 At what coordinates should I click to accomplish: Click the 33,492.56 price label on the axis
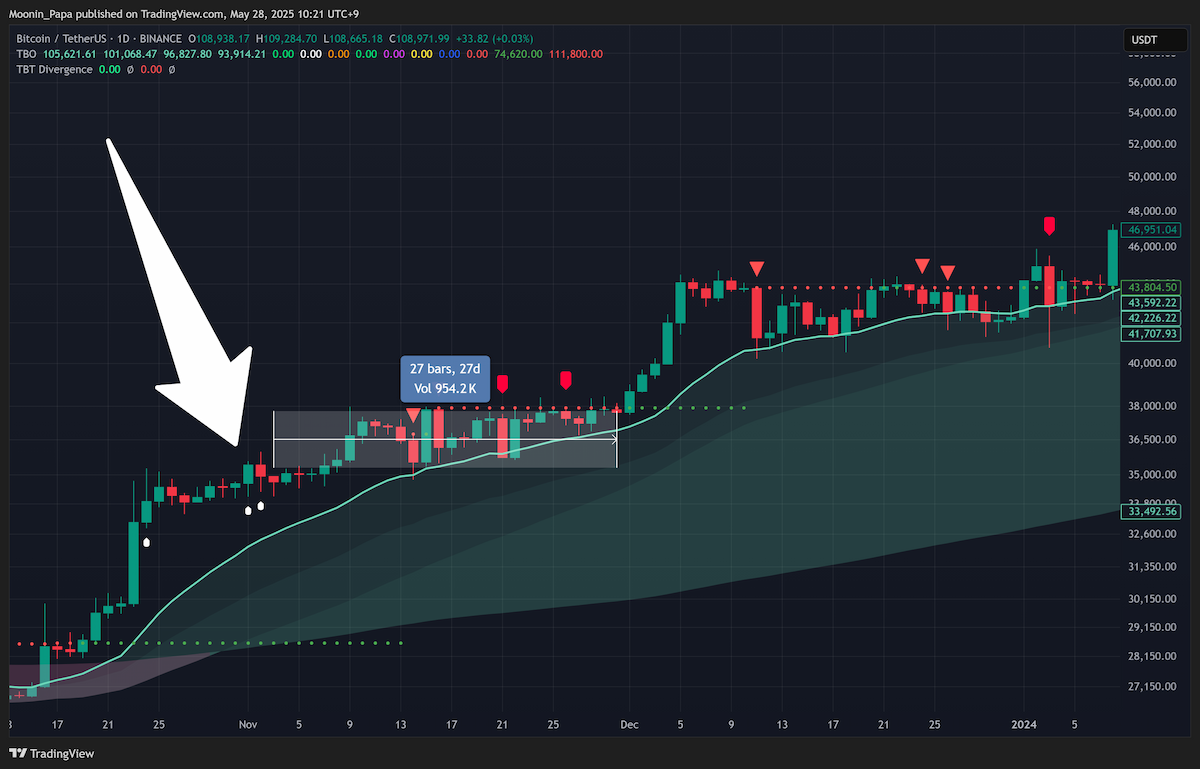[x=1153, y=512]
